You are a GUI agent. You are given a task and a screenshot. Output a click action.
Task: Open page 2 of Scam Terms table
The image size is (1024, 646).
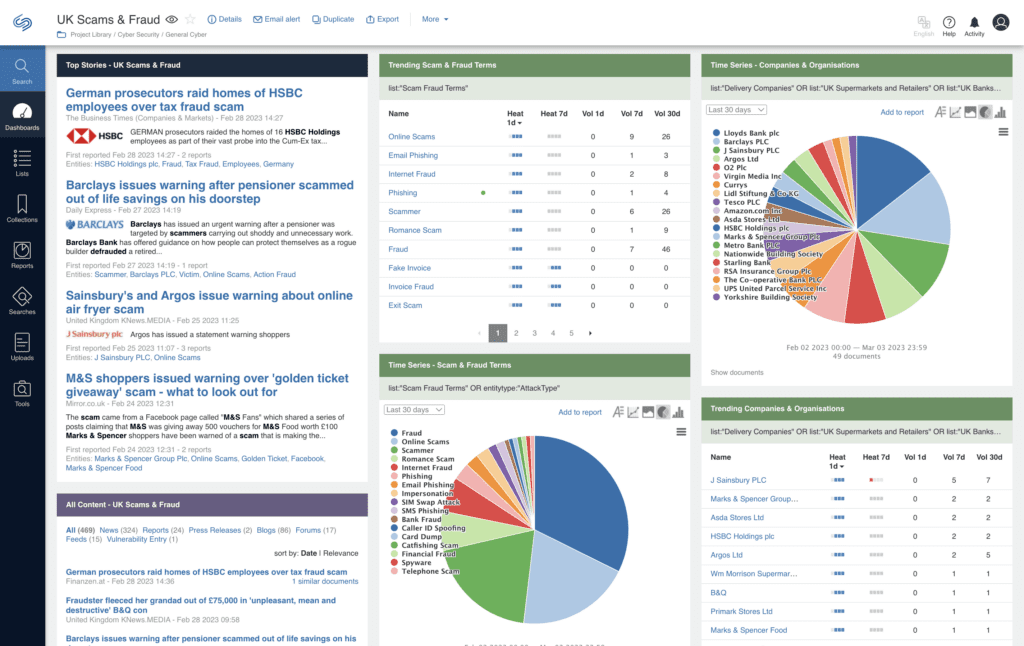coord(516,333)
